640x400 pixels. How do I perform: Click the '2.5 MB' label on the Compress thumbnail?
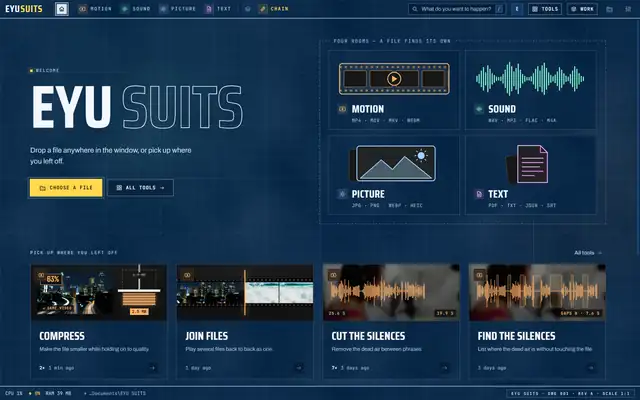139,311
